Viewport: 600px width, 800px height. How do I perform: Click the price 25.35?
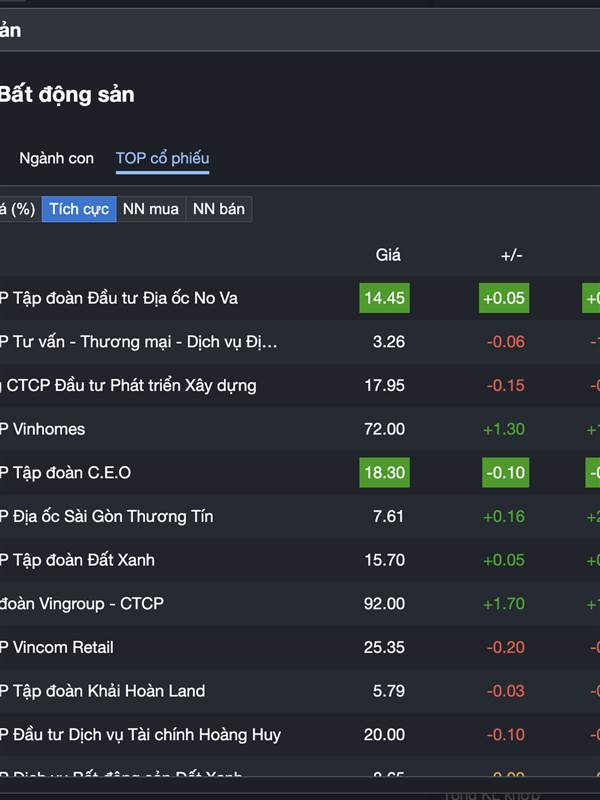(385, 647)
